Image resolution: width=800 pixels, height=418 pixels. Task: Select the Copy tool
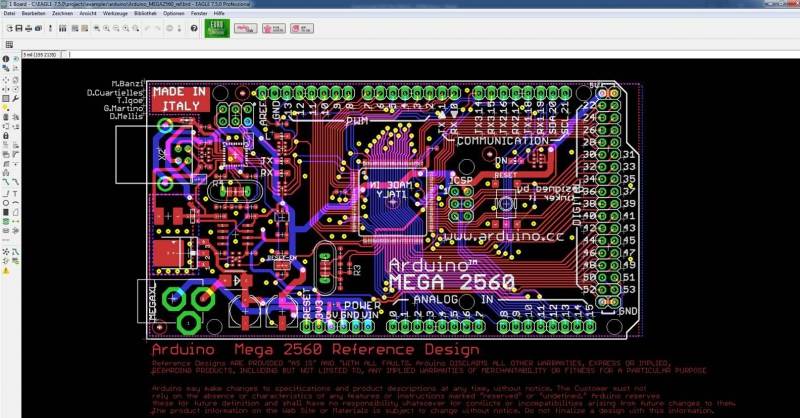click(15, 80)
